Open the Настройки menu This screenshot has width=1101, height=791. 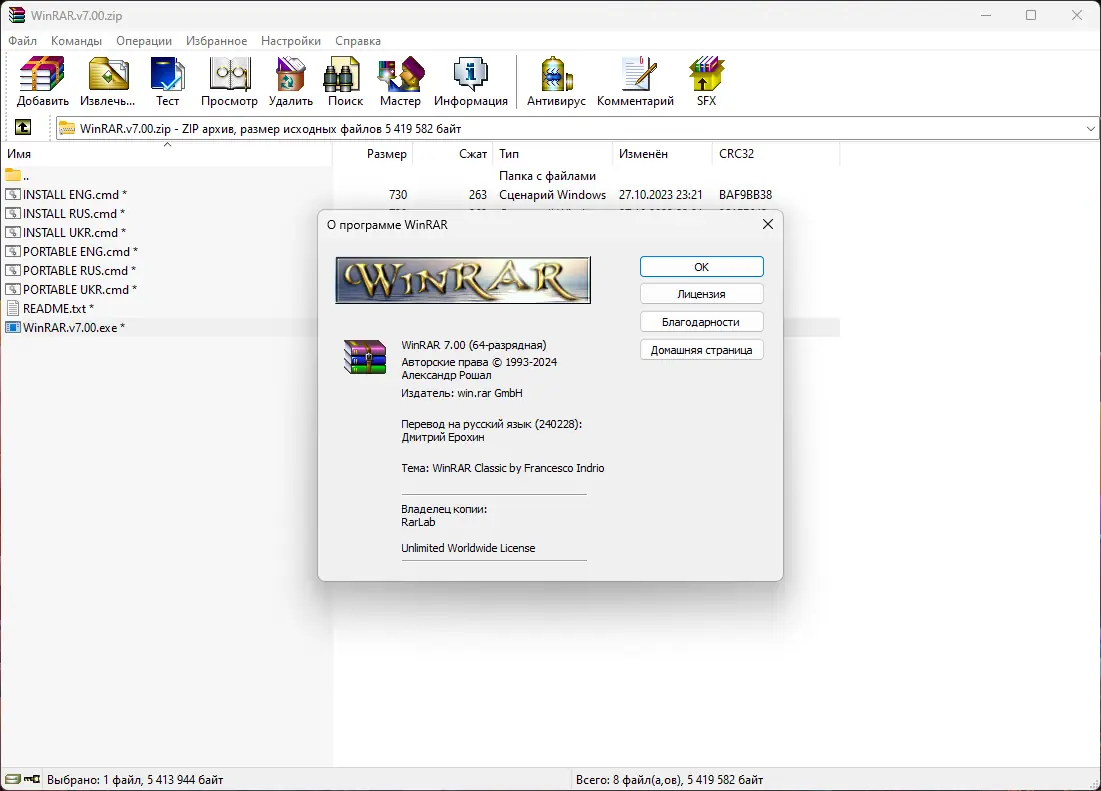point(291,41)
